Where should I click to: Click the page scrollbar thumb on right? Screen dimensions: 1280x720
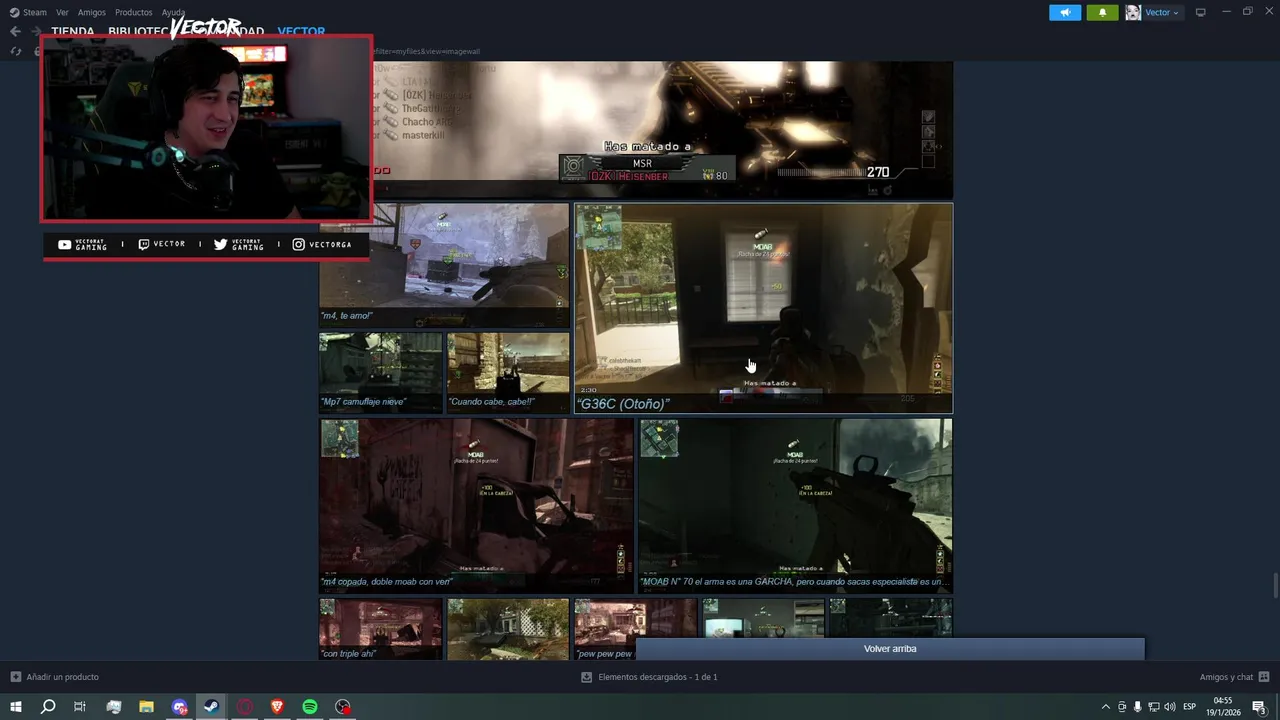(x=1275, y=583)
